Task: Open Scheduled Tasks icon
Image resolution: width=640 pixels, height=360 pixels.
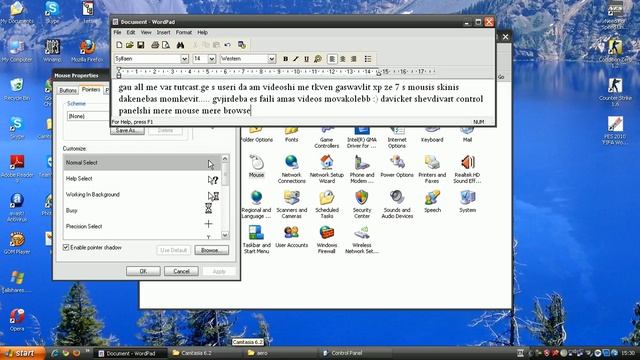Action: [327, 204]
